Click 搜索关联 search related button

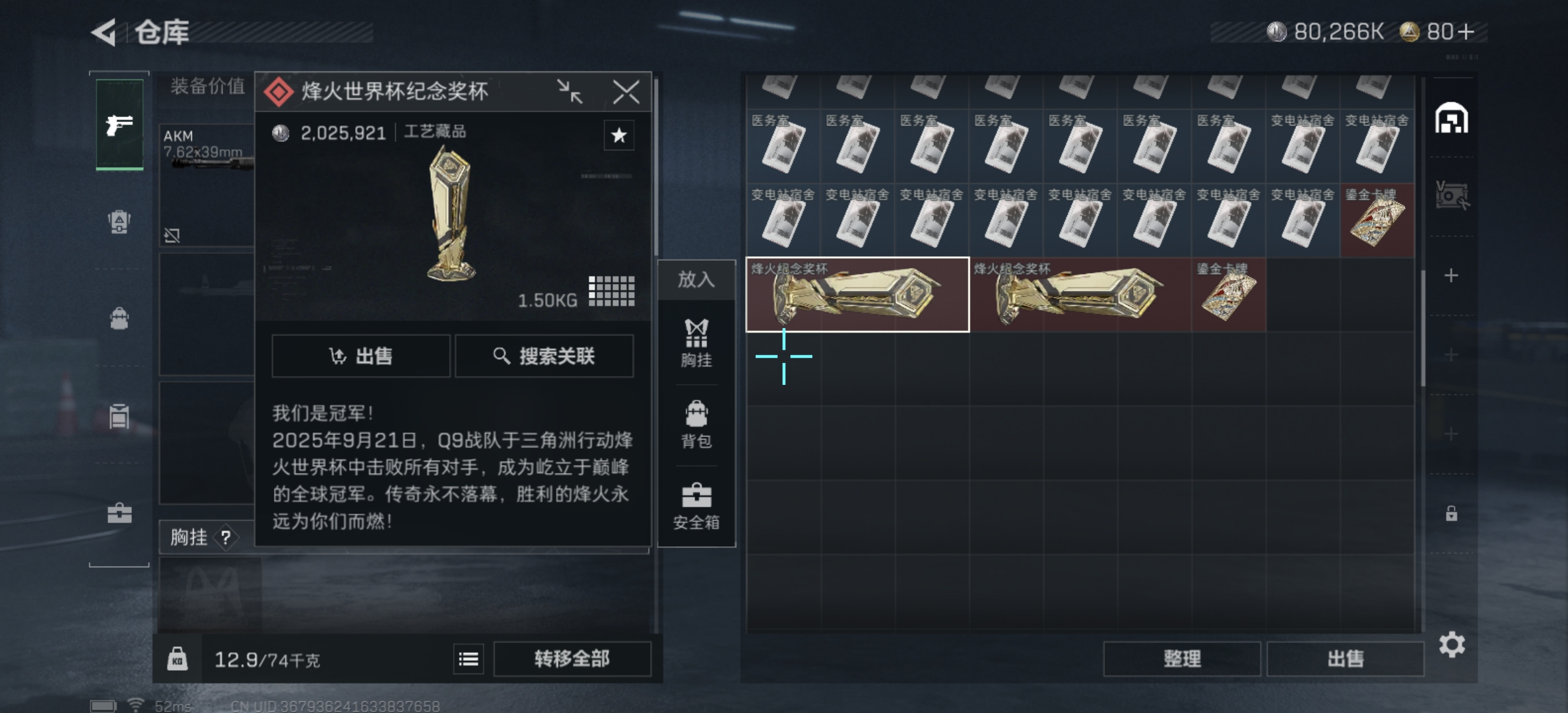pos(544,356)
